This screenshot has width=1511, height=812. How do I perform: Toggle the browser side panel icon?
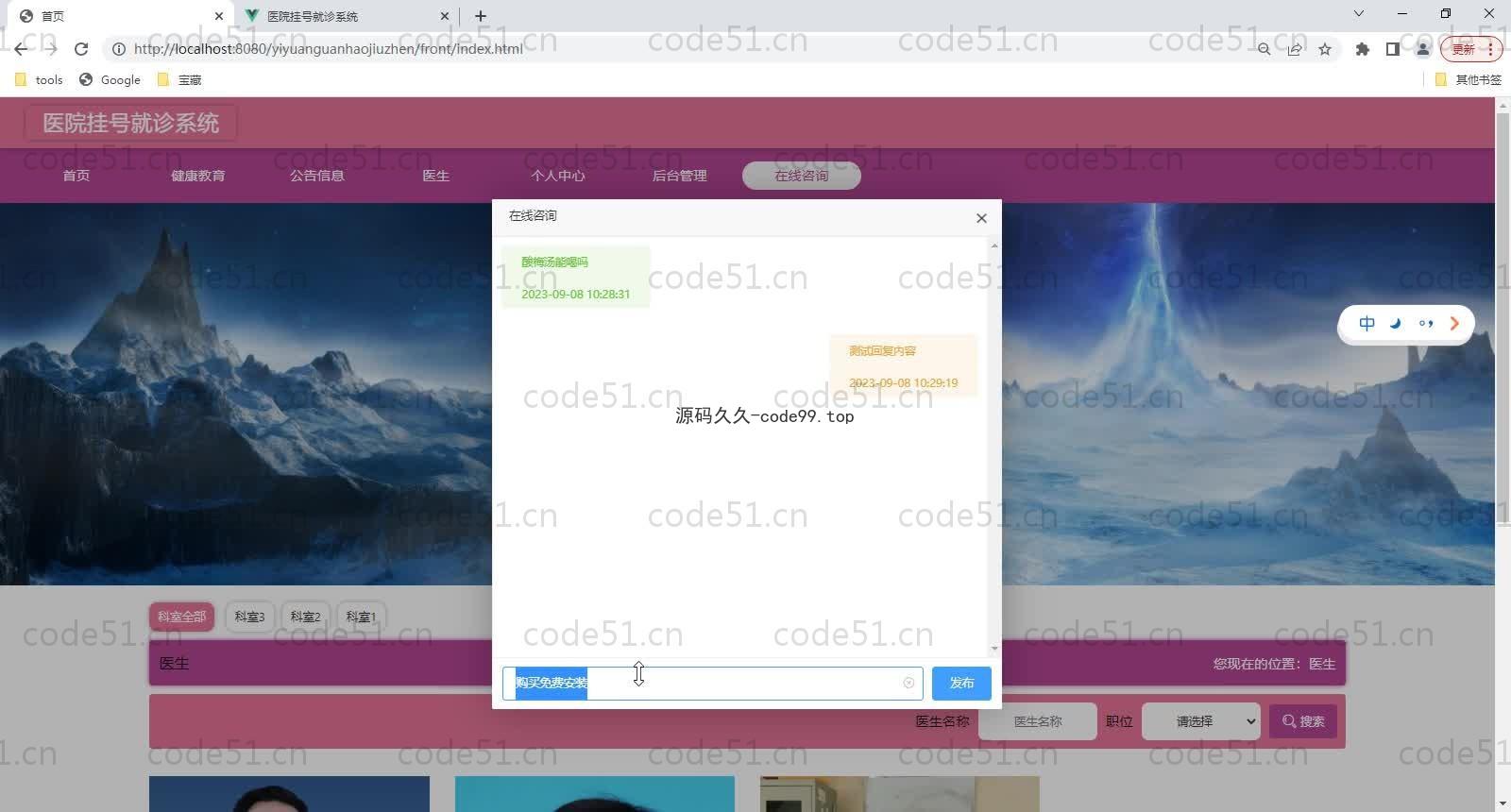point(1392,49)
